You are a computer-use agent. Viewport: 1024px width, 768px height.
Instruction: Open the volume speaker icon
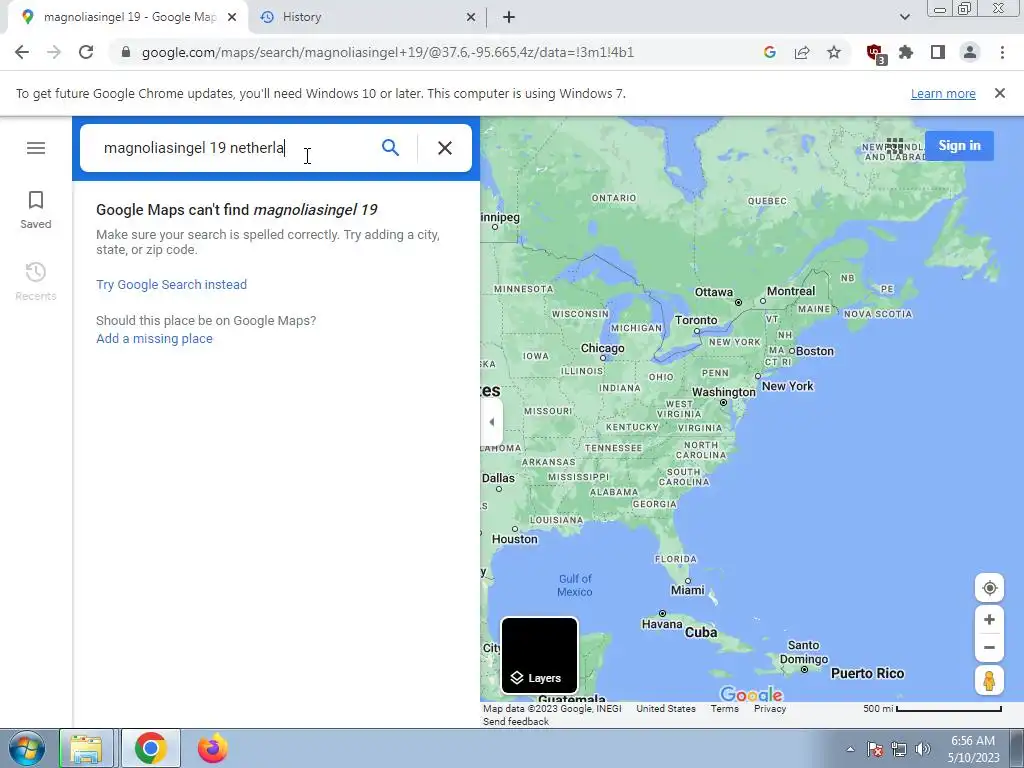click(x=923, y=749)
